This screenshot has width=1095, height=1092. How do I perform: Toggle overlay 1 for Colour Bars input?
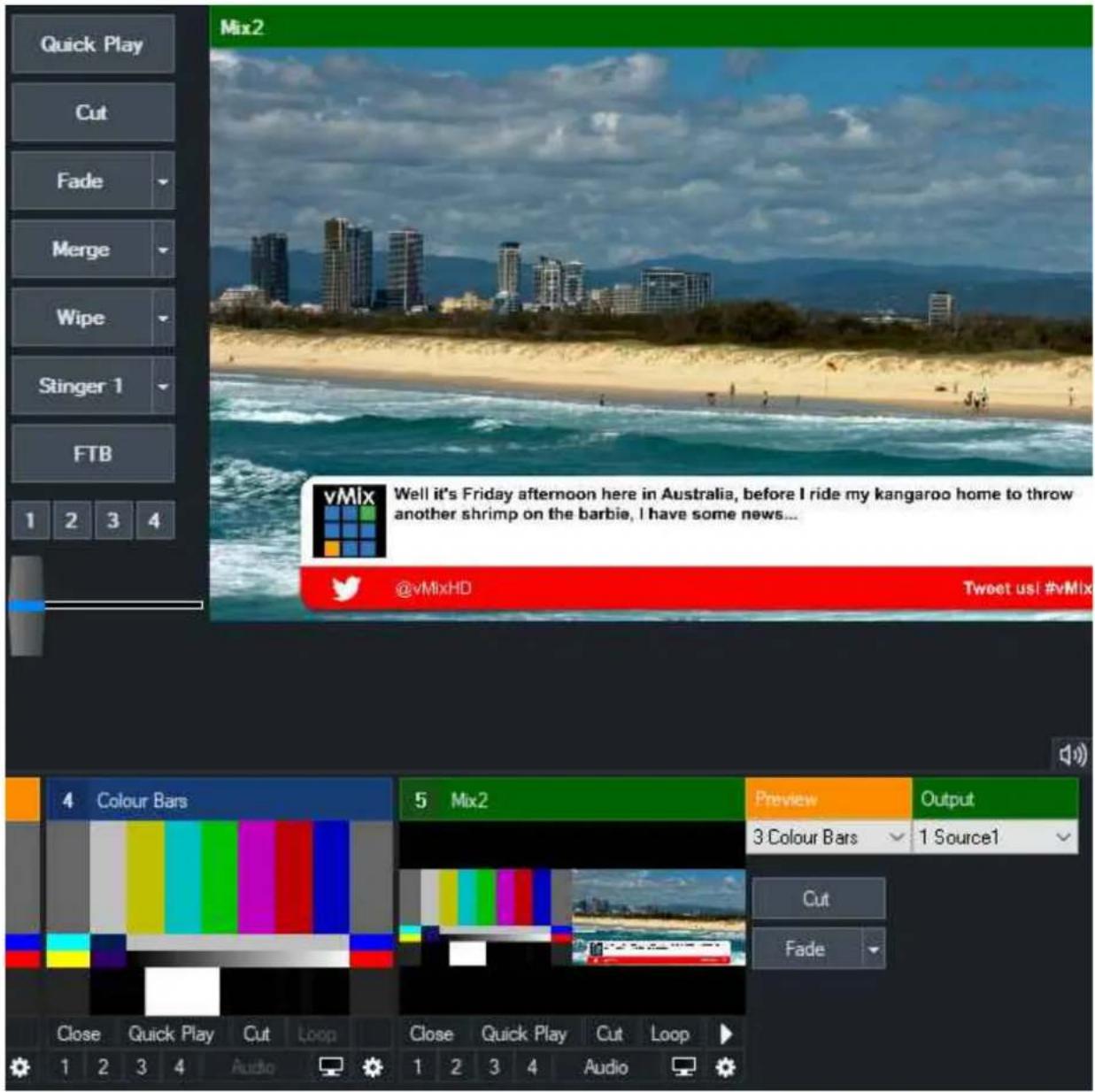coord(65,1067)
